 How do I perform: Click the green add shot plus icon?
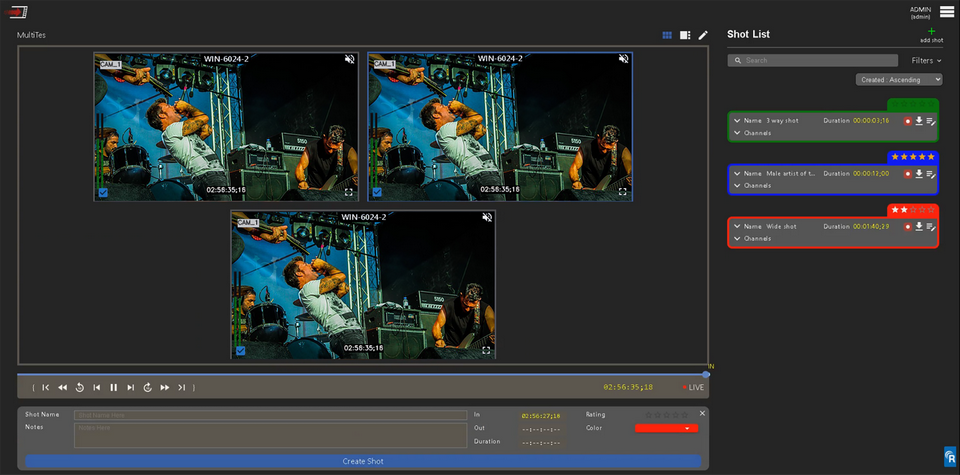pyautogui.click(x=931, y=31)
